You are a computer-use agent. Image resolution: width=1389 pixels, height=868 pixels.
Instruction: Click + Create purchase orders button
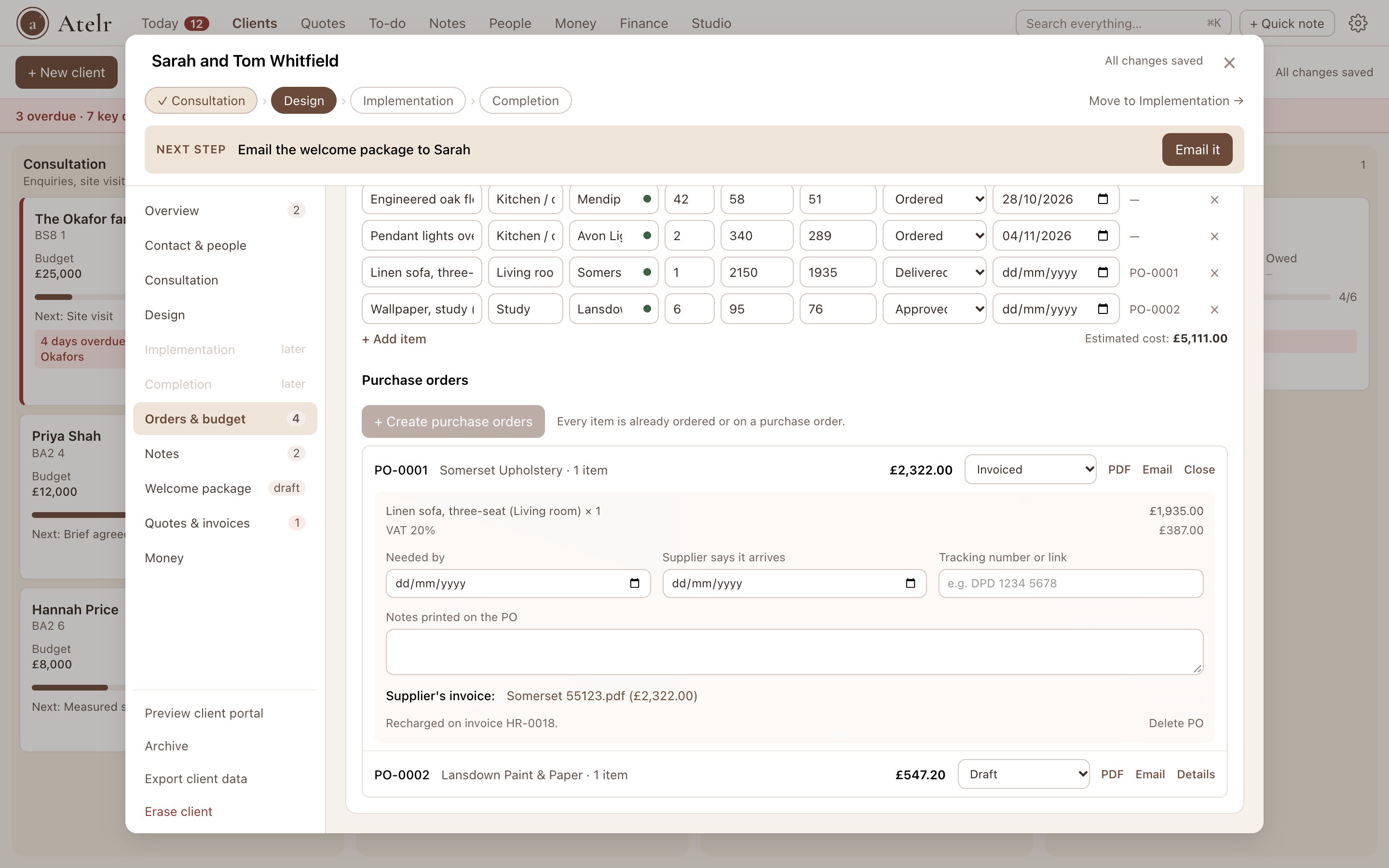pos(453,422)
